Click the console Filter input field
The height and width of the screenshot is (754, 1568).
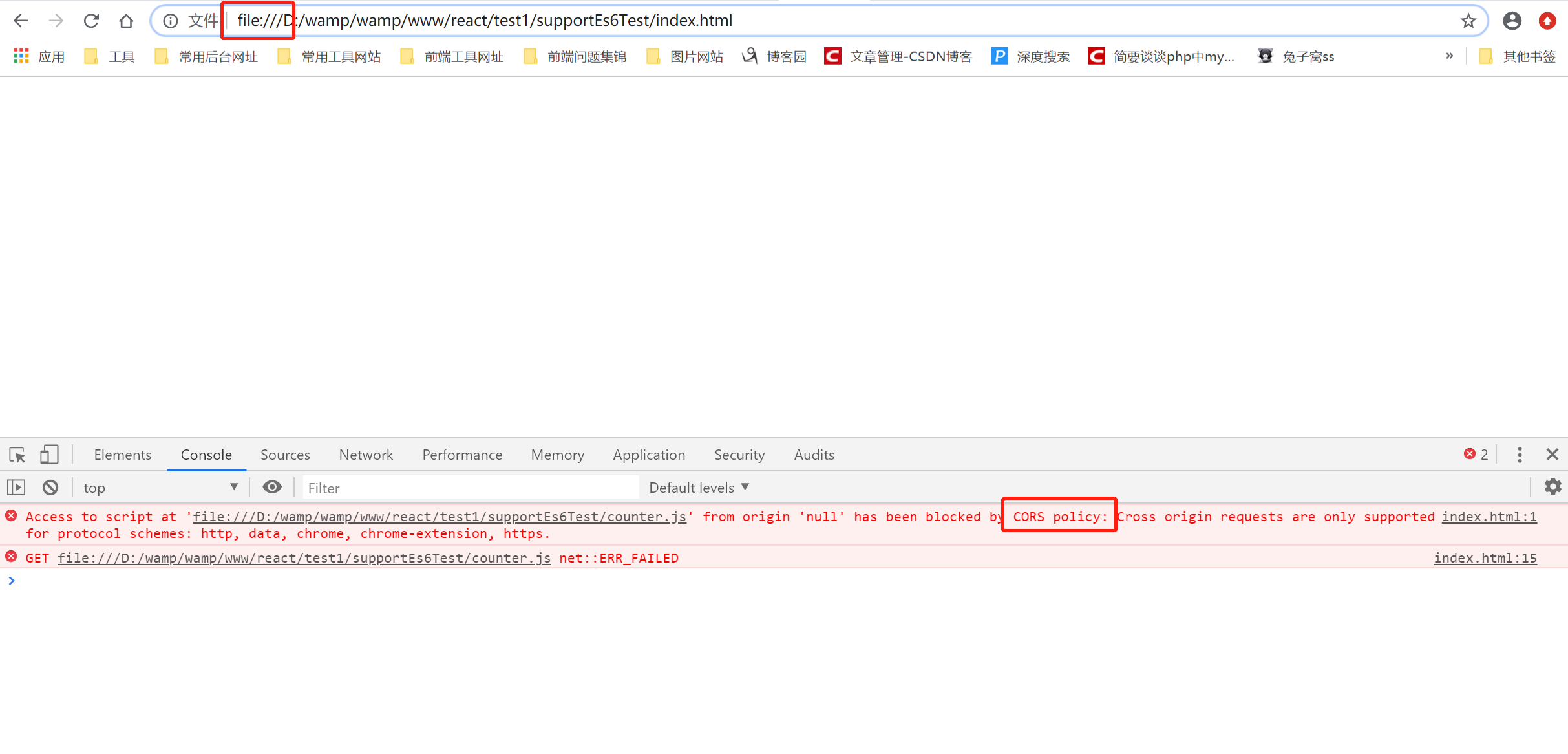pos(452,487)
